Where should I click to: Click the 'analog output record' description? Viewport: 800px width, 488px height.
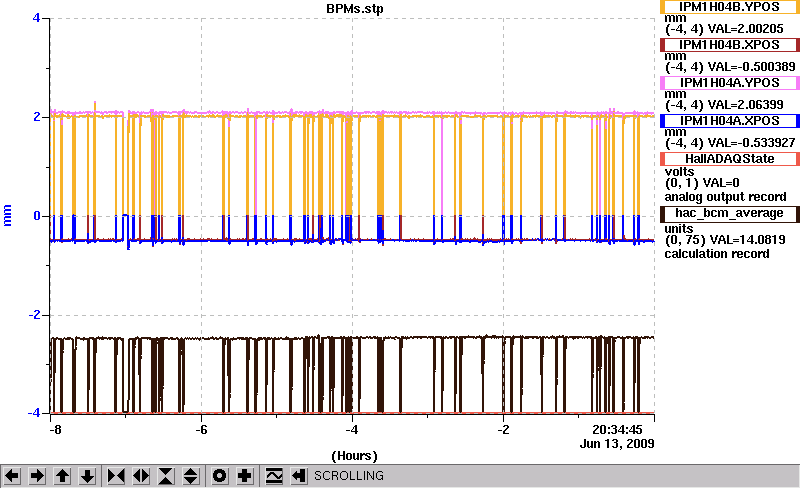click(725, 197)
